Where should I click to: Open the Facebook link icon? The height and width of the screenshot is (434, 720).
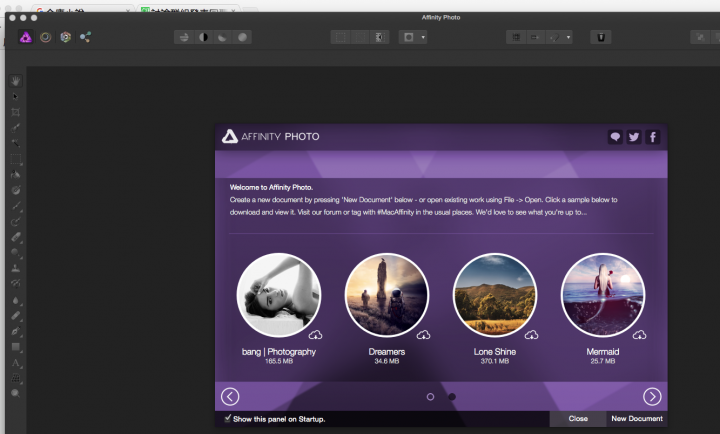[x=653, y=137]
